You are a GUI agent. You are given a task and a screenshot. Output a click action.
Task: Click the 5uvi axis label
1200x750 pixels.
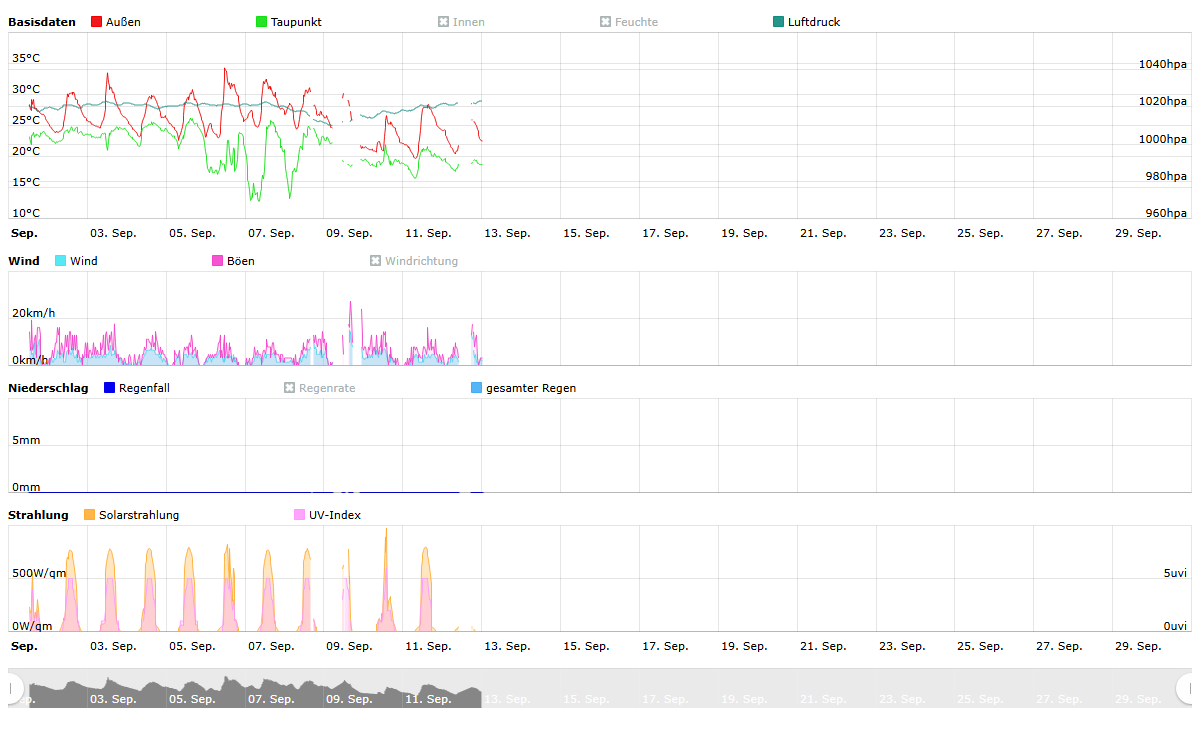(1175, 573)
